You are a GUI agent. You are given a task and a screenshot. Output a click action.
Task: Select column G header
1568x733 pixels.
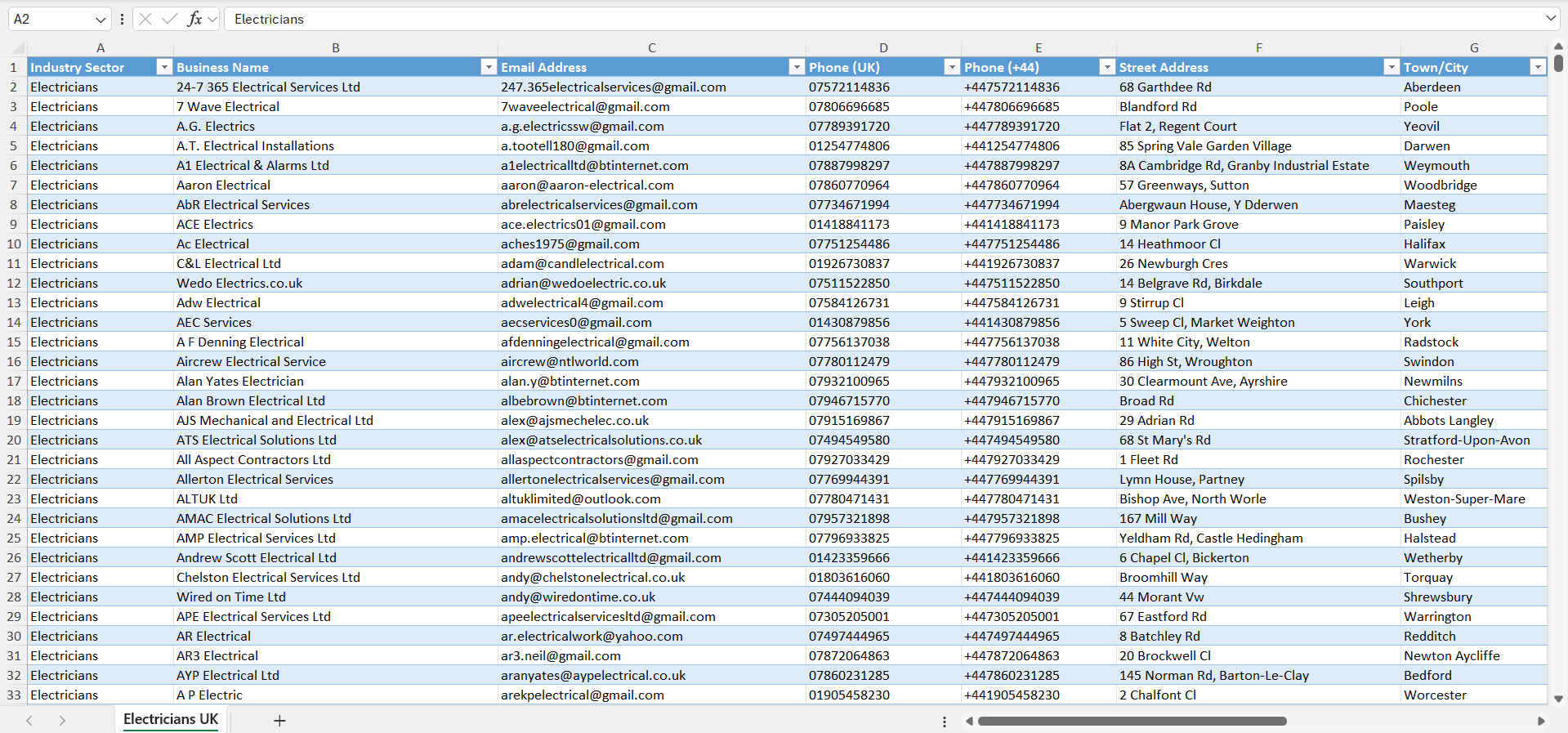[1474, 47]
